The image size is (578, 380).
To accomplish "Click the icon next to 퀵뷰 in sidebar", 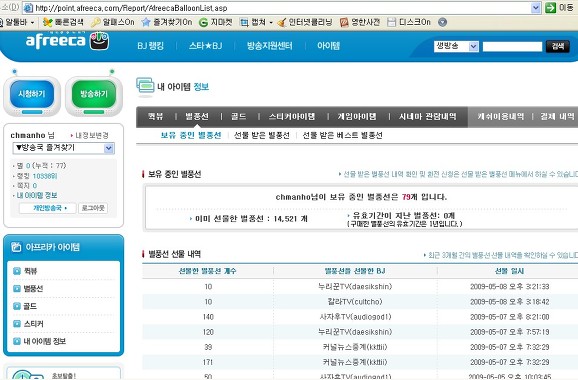I will pyautogui.click(x=17, y=271).
